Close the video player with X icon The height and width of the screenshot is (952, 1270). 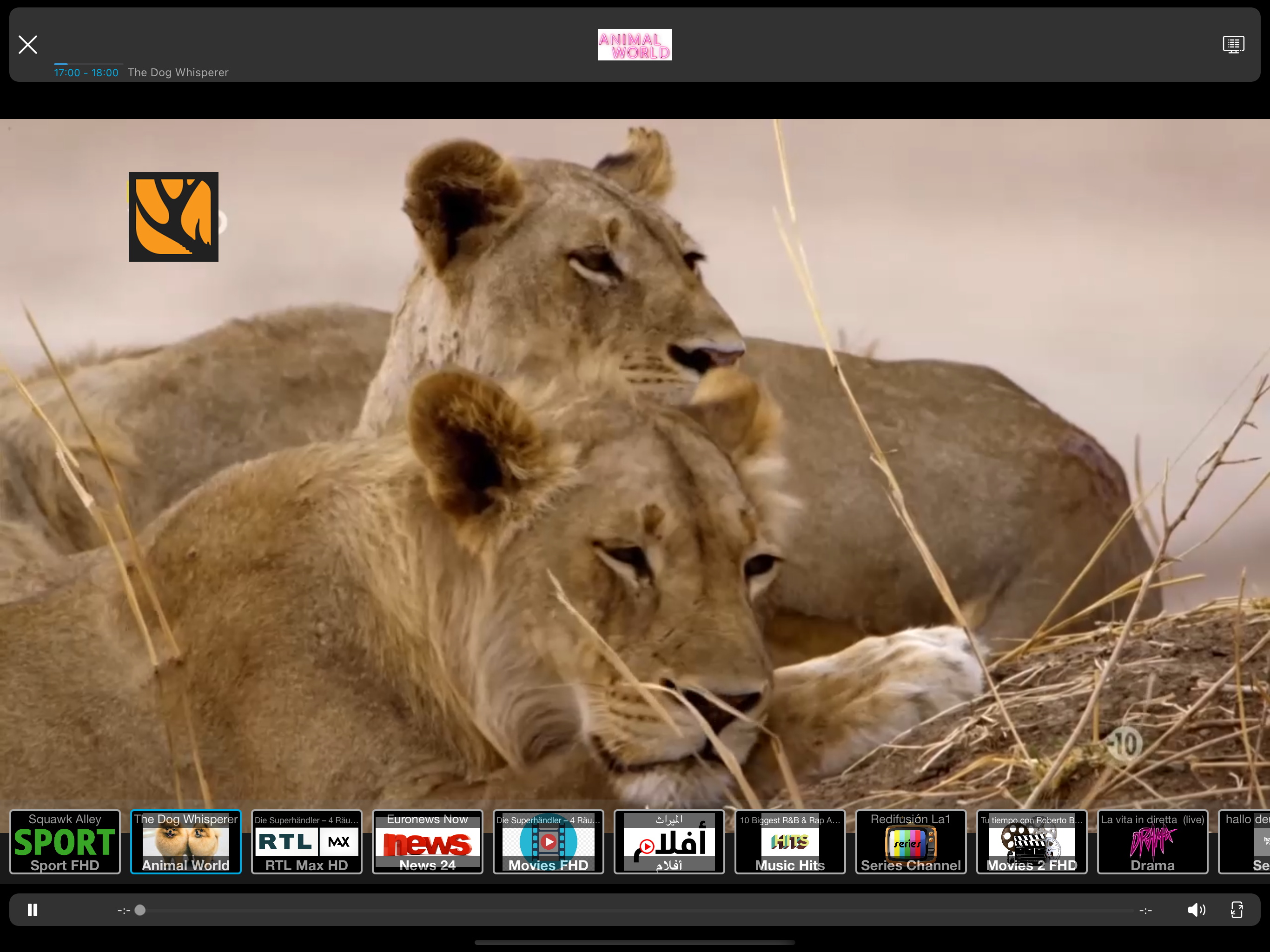point(27,44)
